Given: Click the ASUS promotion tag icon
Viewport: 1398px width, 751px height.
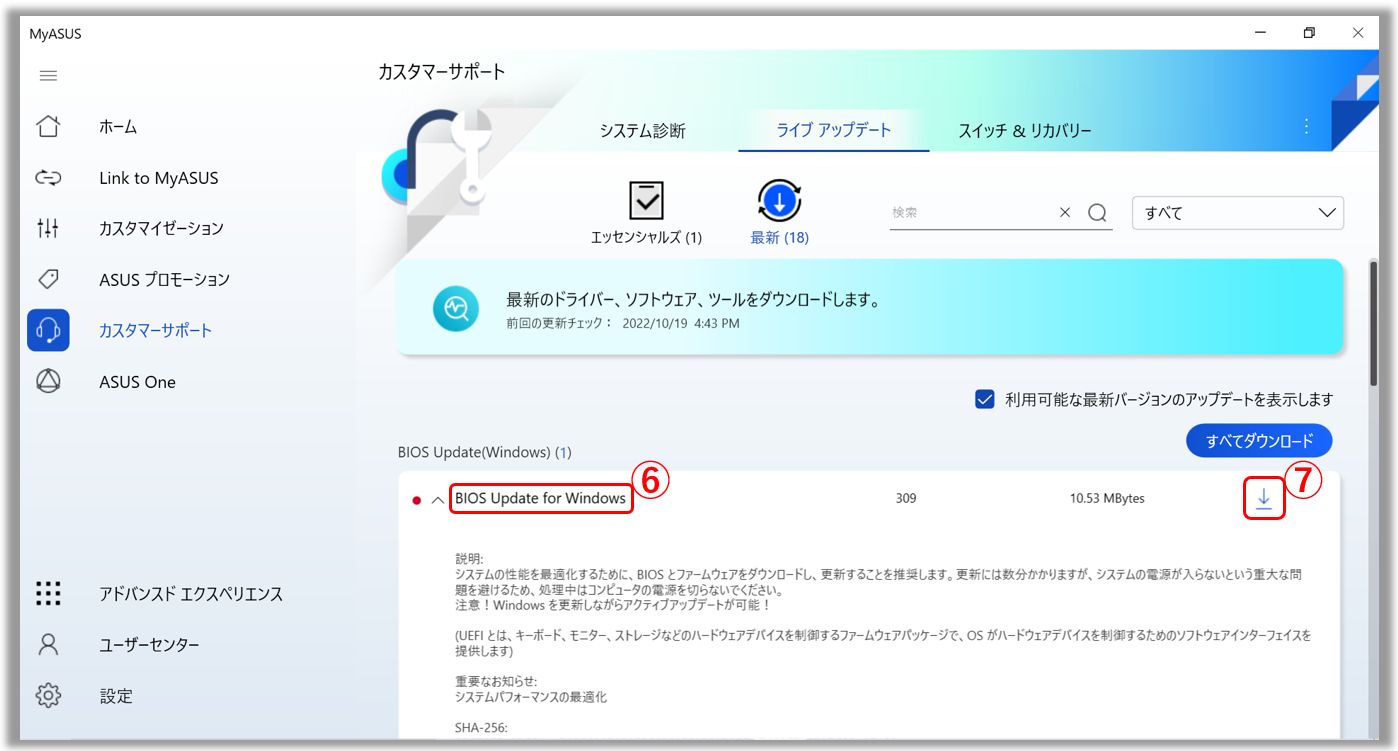Looking at the screenshot, I should (x=48, y=279).
